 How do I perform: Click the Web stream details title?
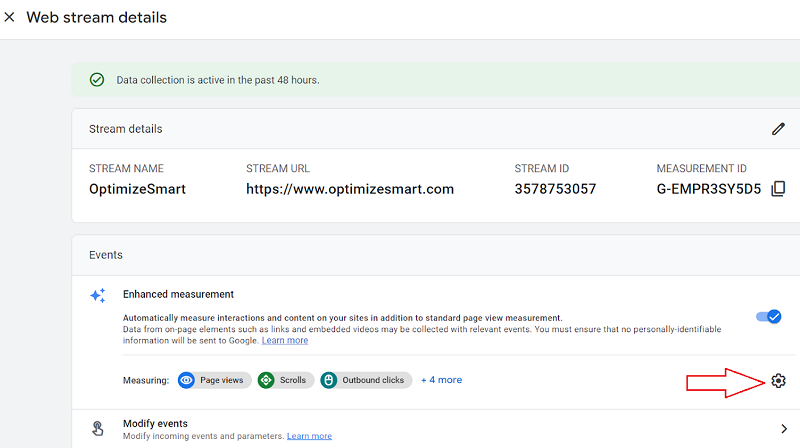point(96,17)
